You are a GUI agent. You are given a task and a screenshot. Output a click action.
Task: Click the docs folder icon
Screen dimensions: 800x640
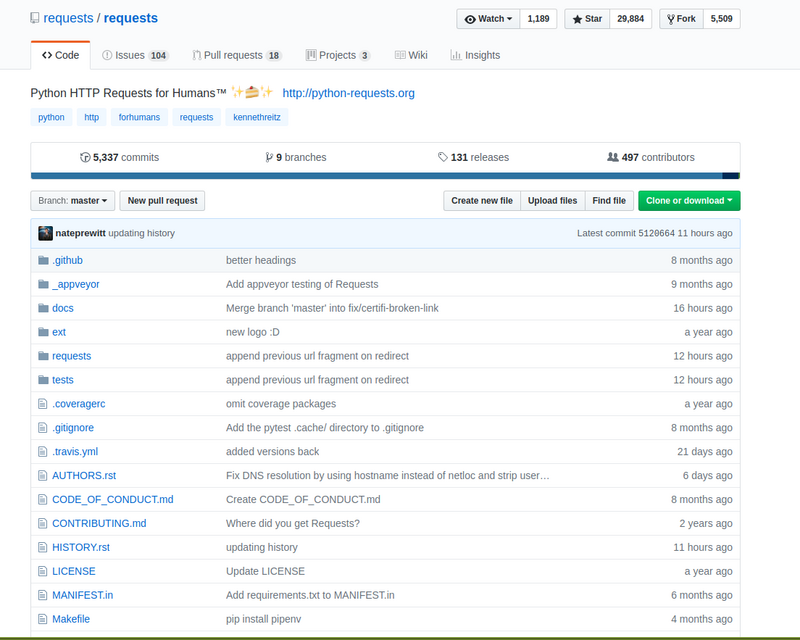(x=43, y=308)
